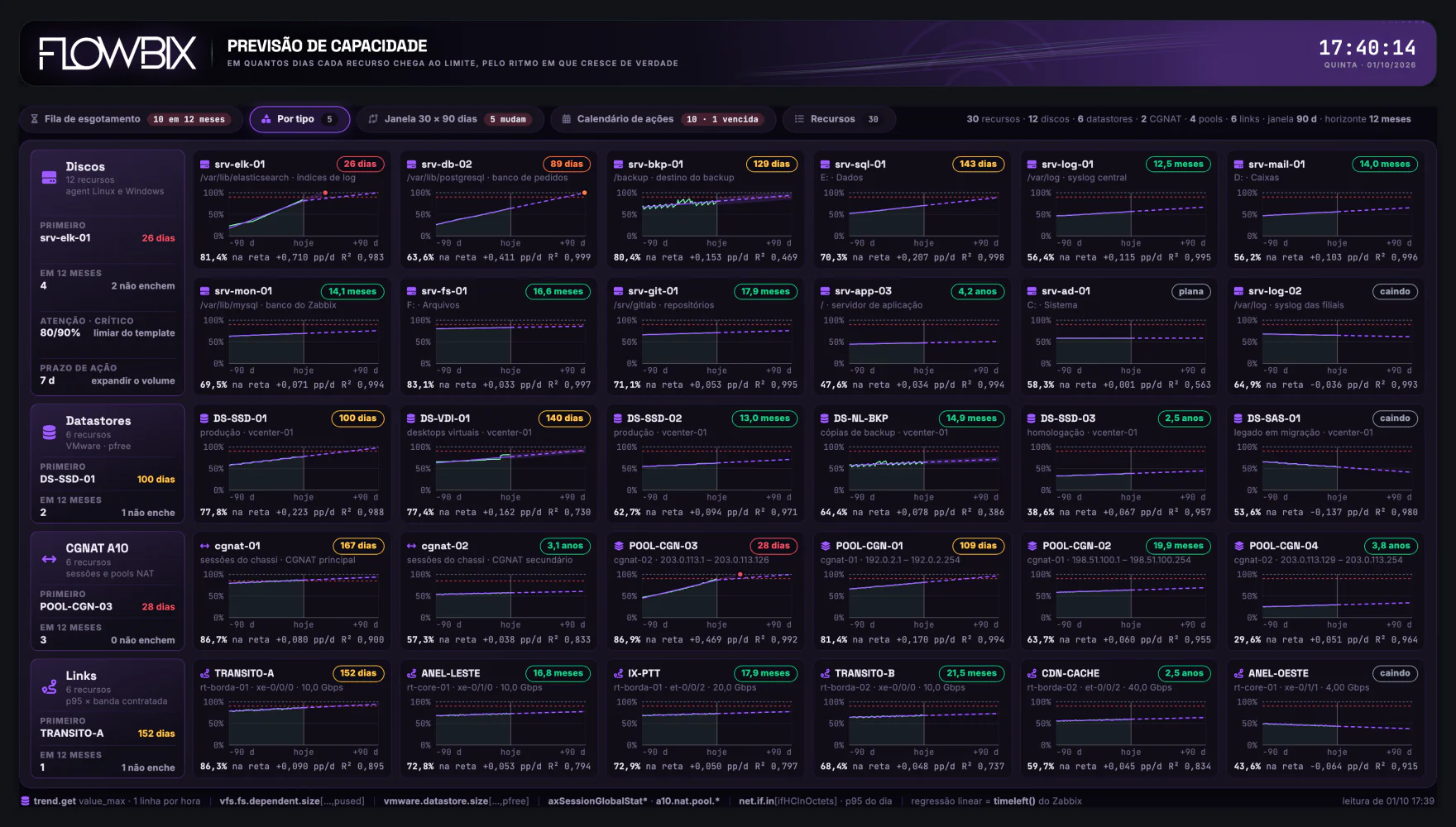Click the Discos panel disk icon
Image resolution: width=1456 pixels, height=827 pixels.
[50, 178]
